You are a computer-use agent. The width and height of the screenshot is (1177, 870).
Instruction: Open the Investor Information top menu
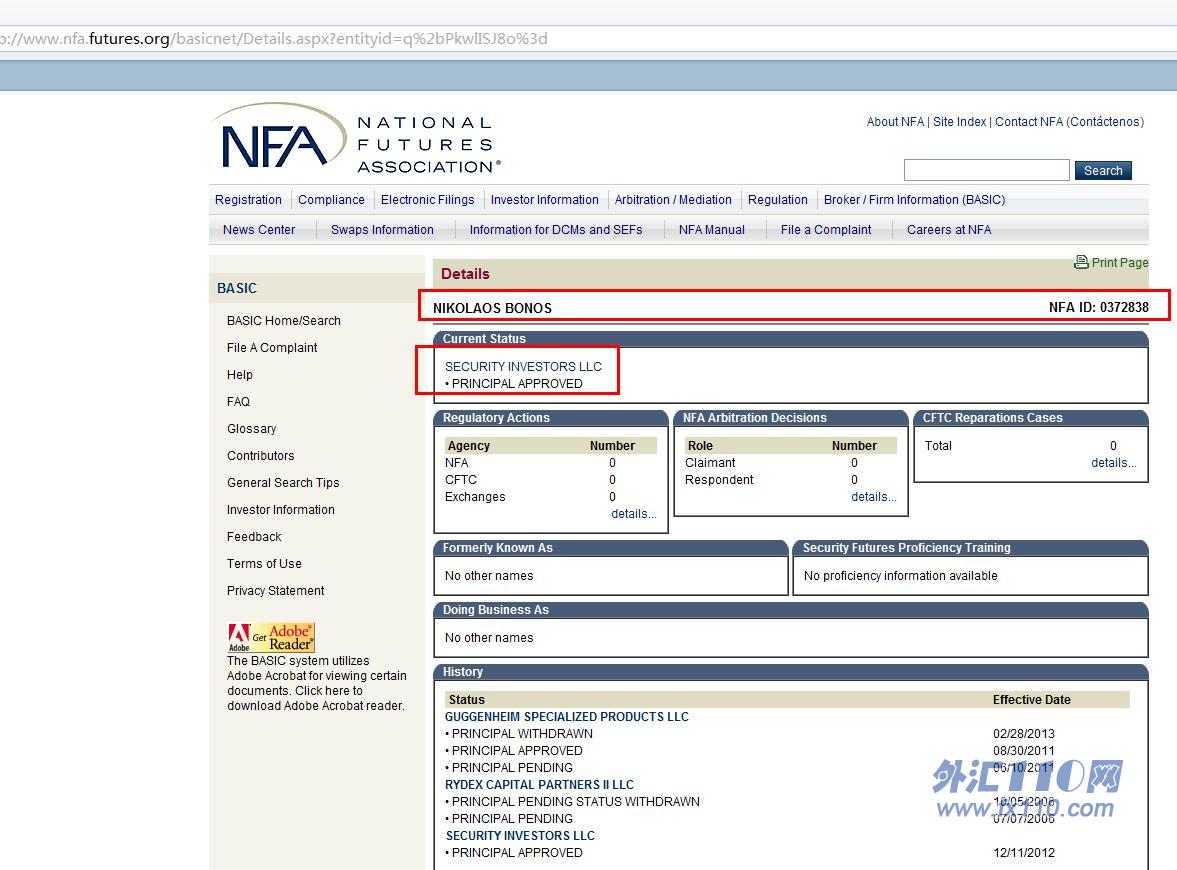[544, 200]
